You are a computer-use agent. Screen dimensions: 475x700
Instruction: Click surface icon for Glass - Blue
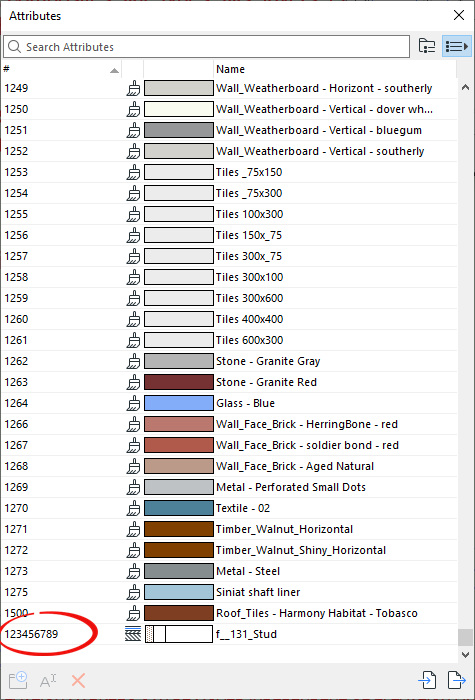[133, 403]
